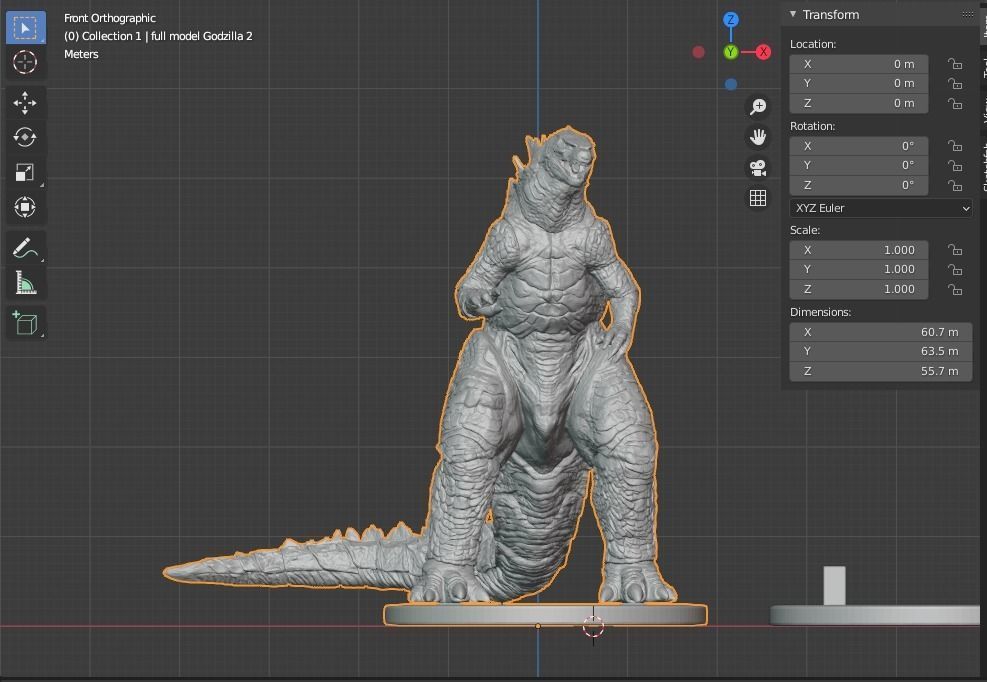Select the Measure tool

[x=25, y=282]
